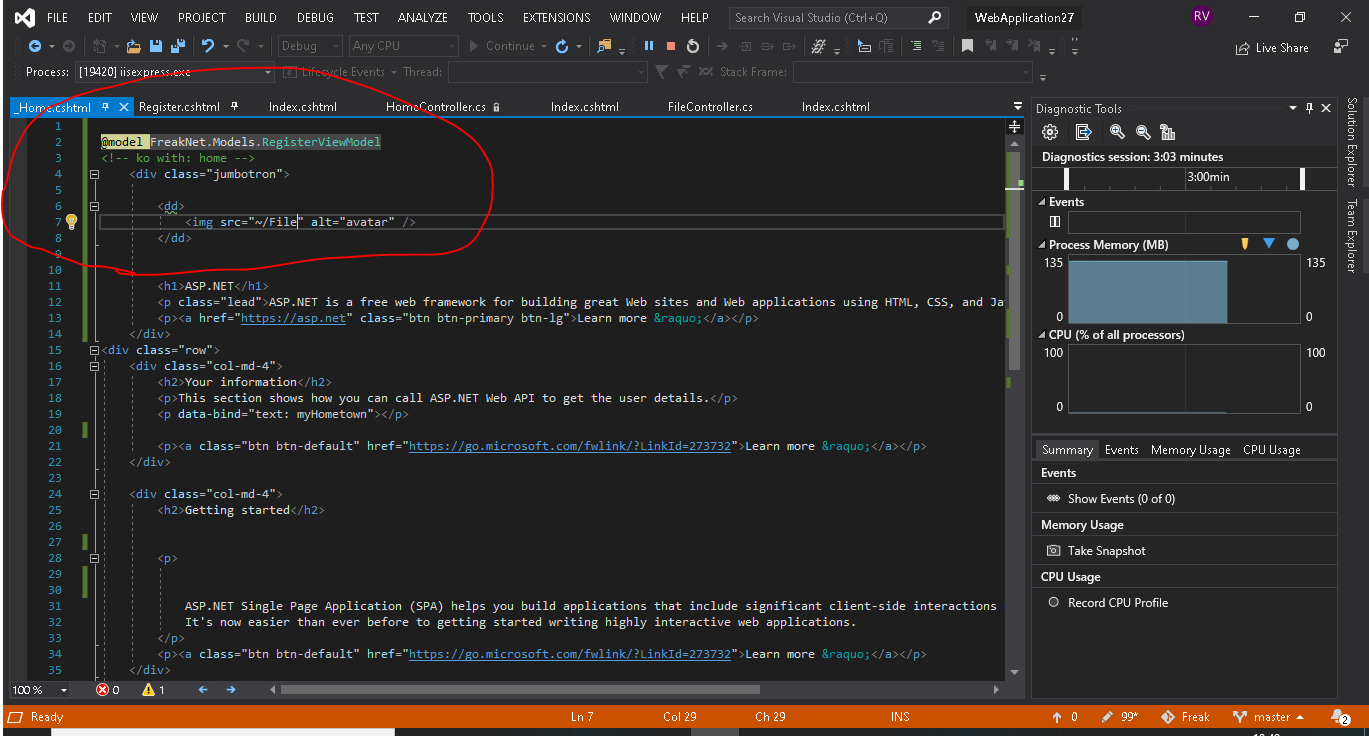The height and width of the screenshot is (736, 1369).
Task: Click the bookmark icon in toolbar
Action: coord(967,46)
